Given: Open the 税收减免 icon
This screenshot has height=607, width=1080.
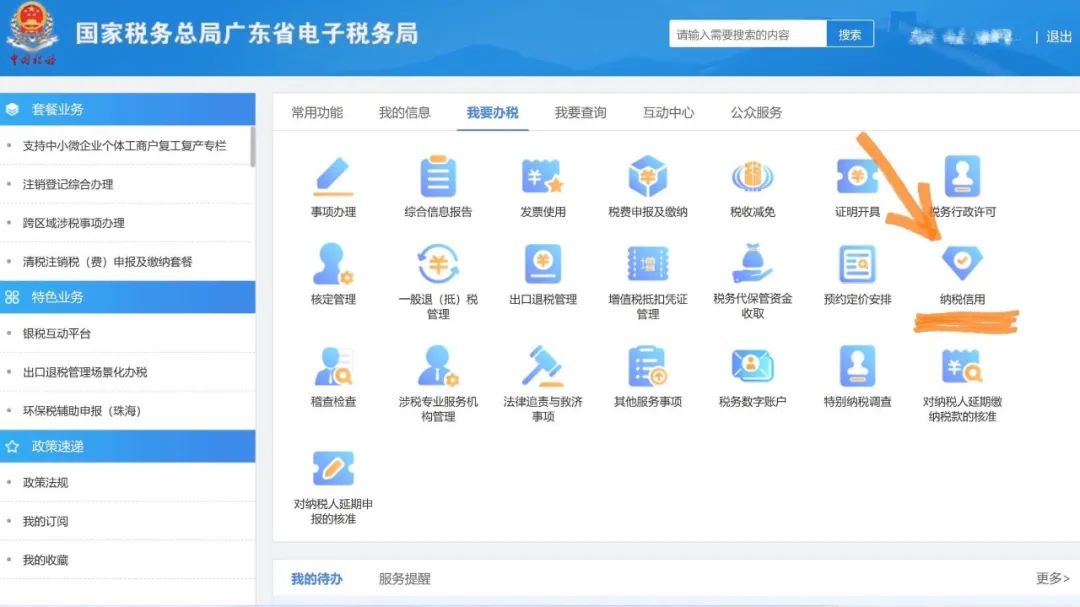Looking at the screenshot, I should (752, 176).
